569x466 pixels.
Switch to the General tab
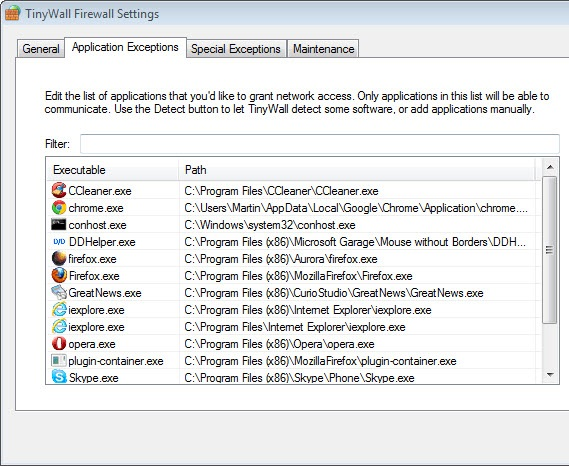click(x=41, y=49)
